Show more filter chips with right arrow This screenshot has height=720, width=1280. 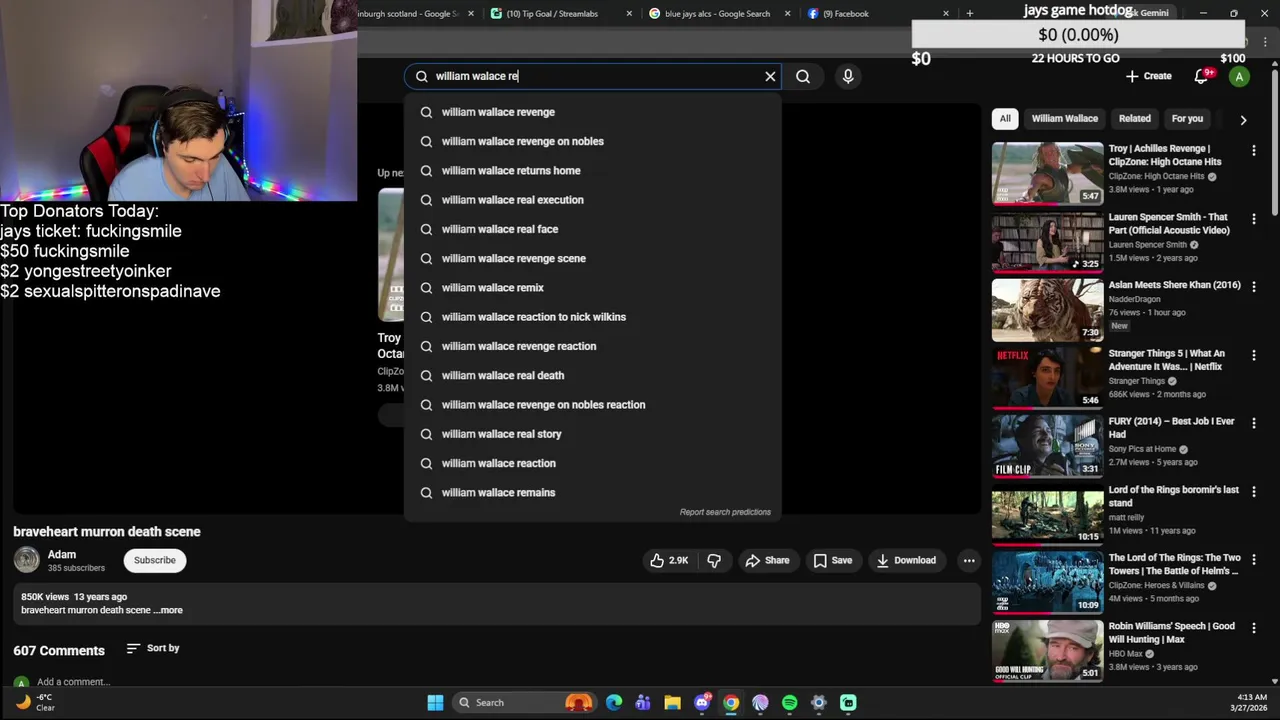click(1243, 119)
